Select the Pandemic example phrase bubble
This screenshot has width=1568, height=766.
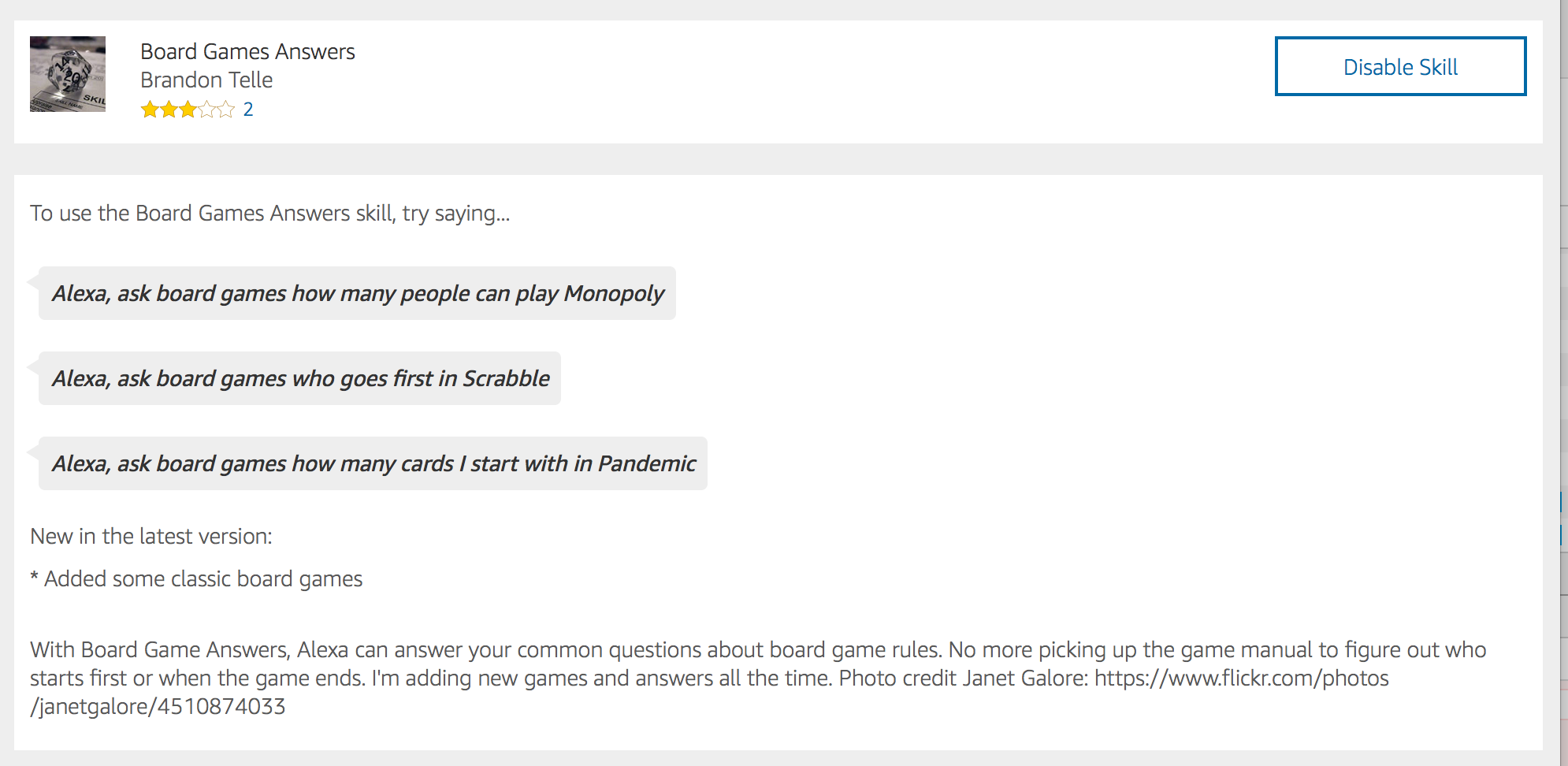click(x=373, y=463)
